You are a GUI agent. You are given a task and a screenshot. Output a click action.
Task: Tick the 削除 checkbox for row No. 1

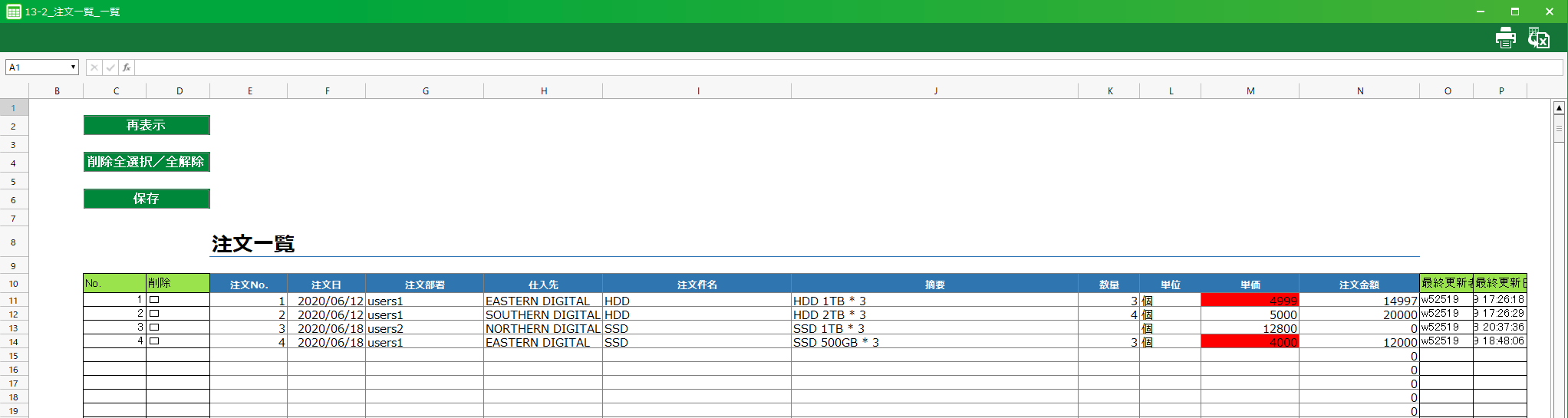(x=154, y=300)
